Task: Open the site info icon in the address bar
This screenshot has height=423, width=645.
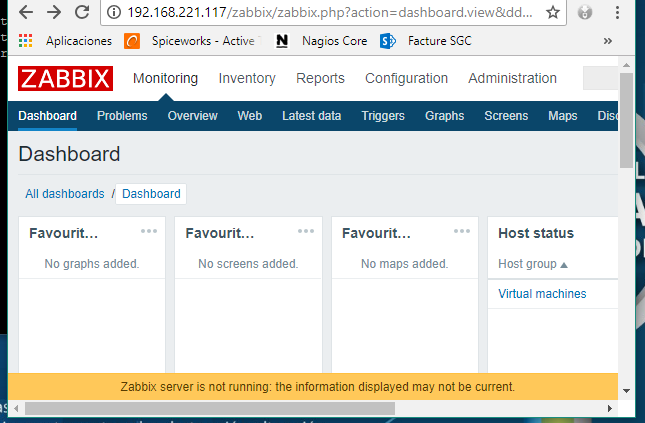Action: (114, 12)
